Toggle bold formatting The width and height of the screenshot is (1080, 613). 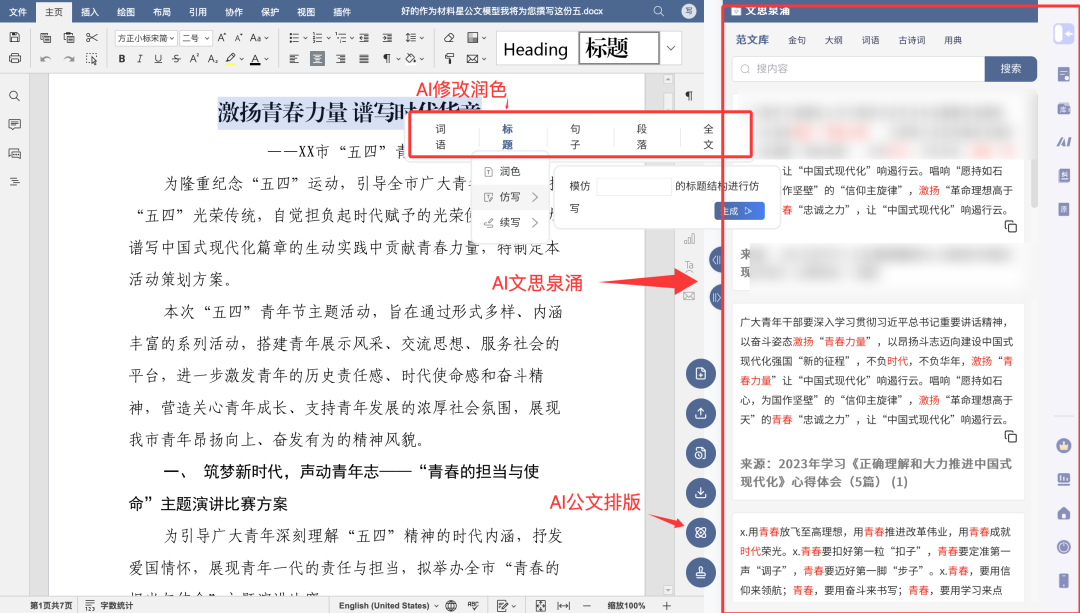click(122, 59)
